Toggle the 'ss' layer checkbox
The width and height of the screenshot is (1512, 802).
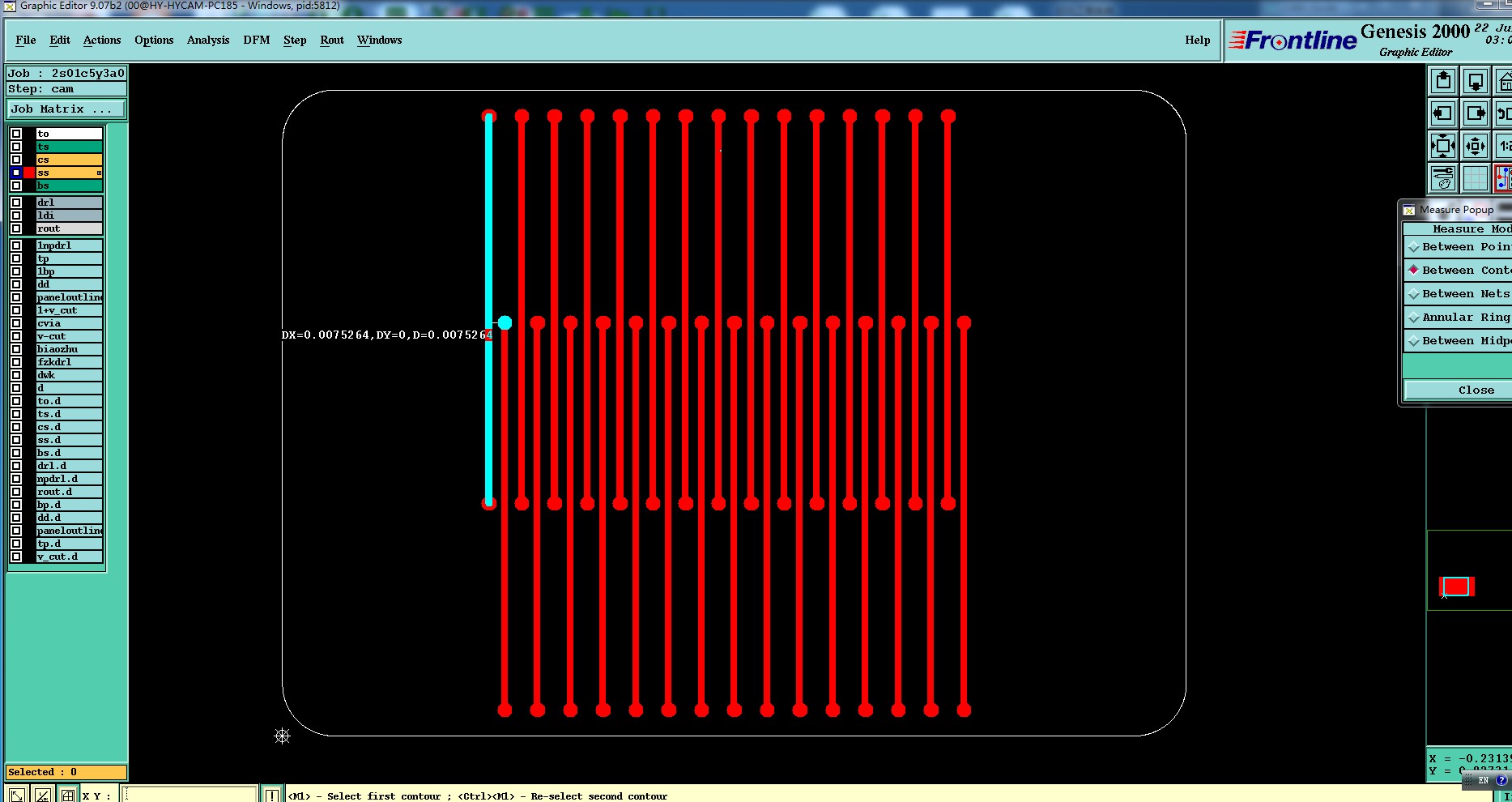coord(16,173)
